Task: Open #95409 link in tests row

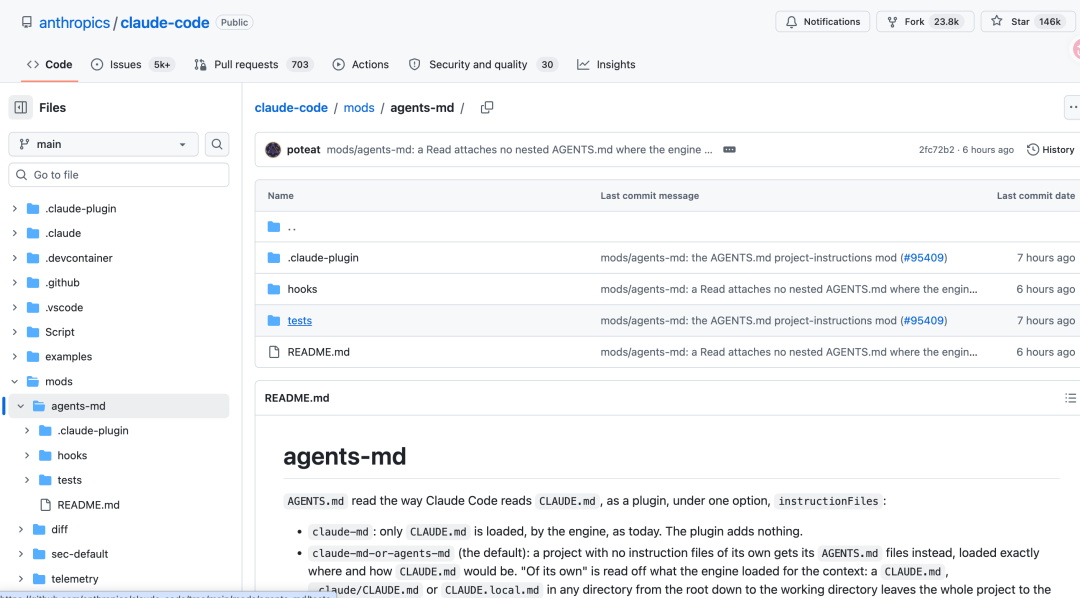Action: 924,320
